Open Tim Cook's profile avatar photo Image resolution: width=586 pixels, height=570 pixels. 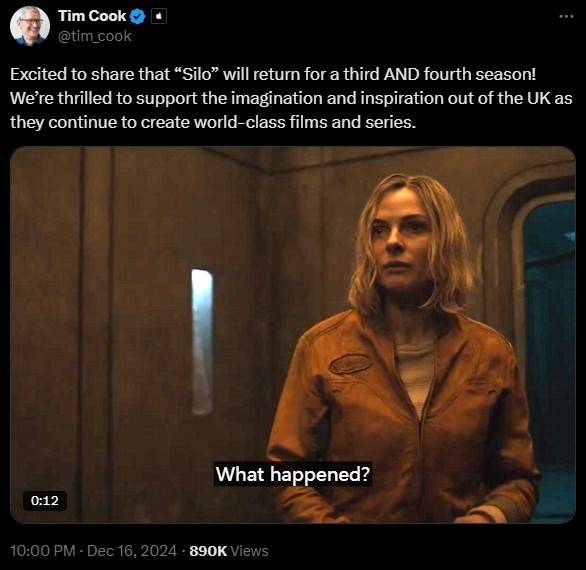pyautogui.click(x=30, y=26)
